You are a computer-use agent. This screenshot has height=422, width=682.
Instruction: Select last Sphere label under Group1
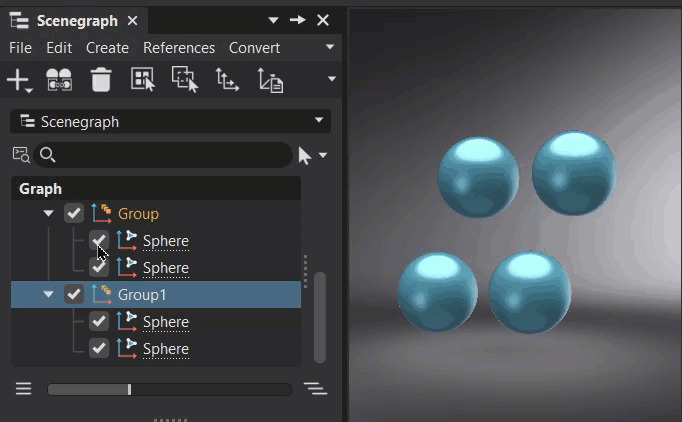pos(166,349)
